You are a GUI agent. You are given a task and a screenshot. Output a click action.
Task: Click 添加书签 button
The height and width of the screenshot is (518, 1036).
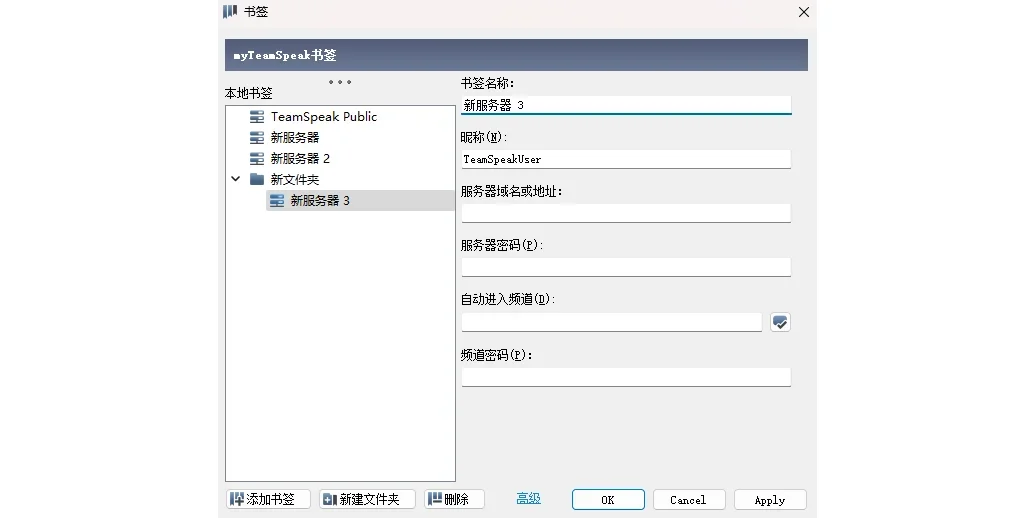coord(269,500)
